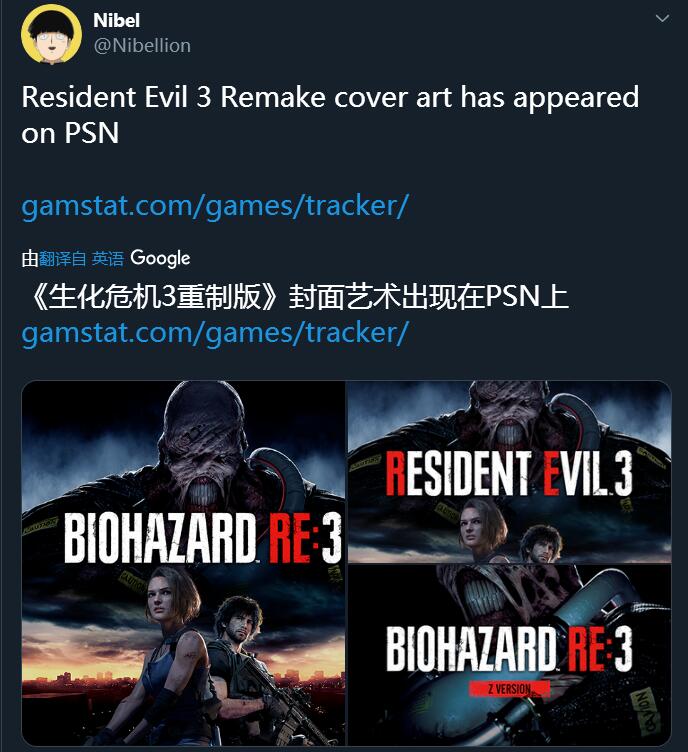Open the Resident Evil 3 cover image
Viewport: 688px width, 752px height.
(x=509, y=471)
